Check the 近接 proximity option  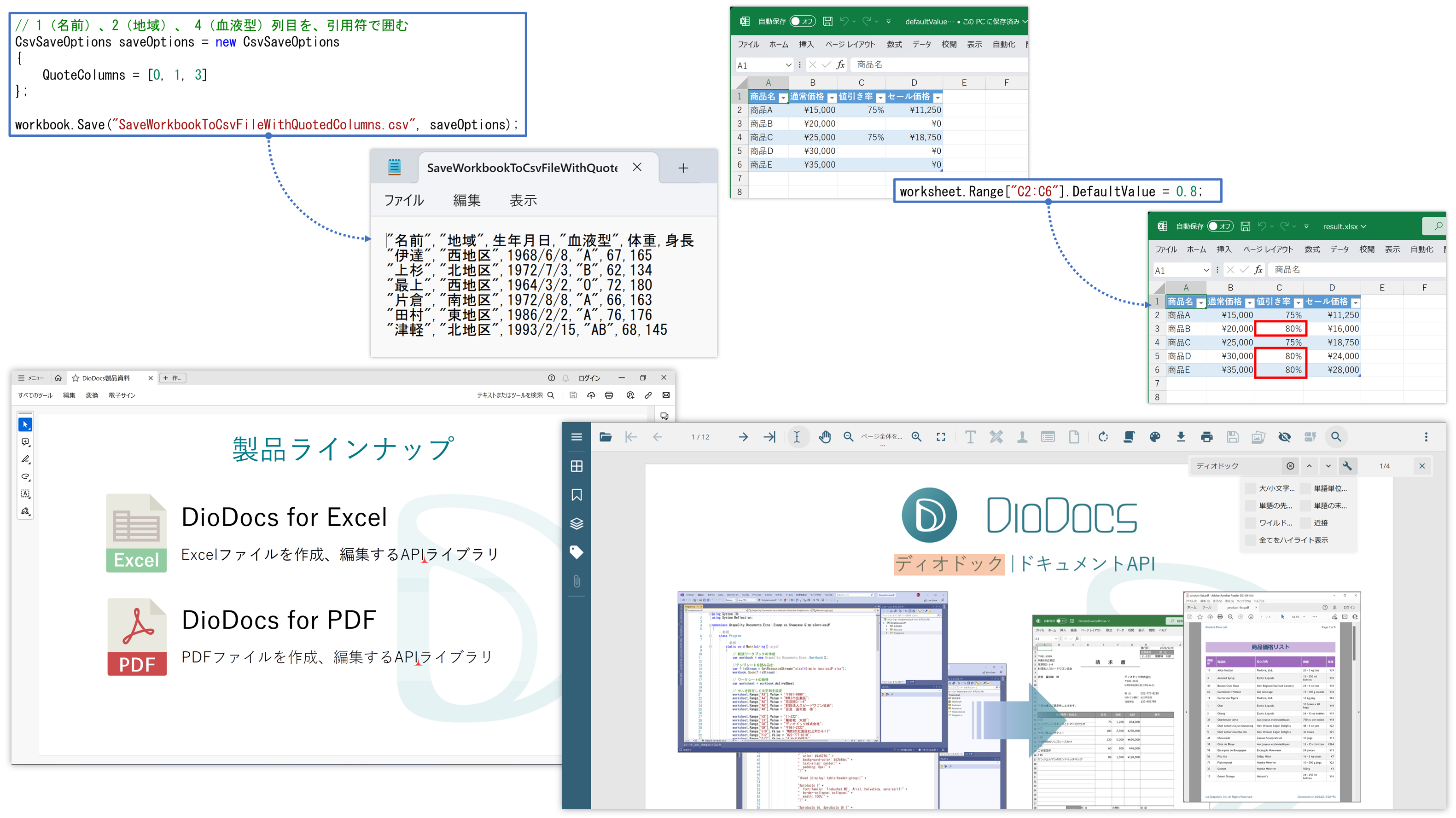[1305, 523]
